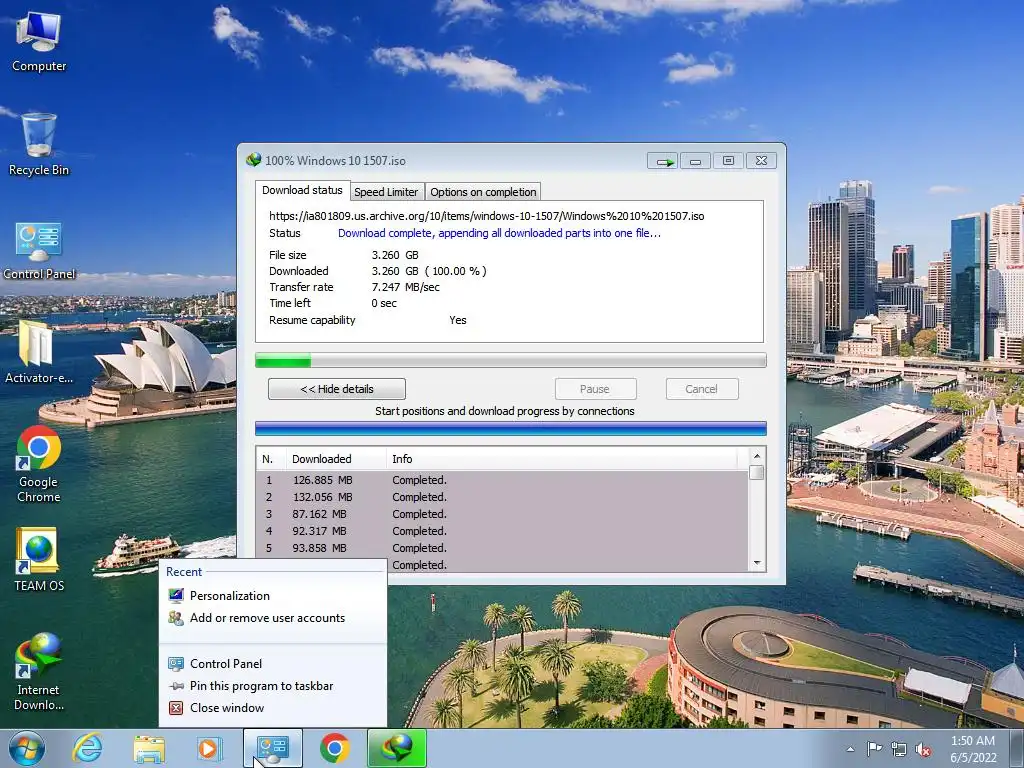The image size is (1024, 768).
Task: Open Windows Media Player from the taskbar
Action: tap(210, 748)
